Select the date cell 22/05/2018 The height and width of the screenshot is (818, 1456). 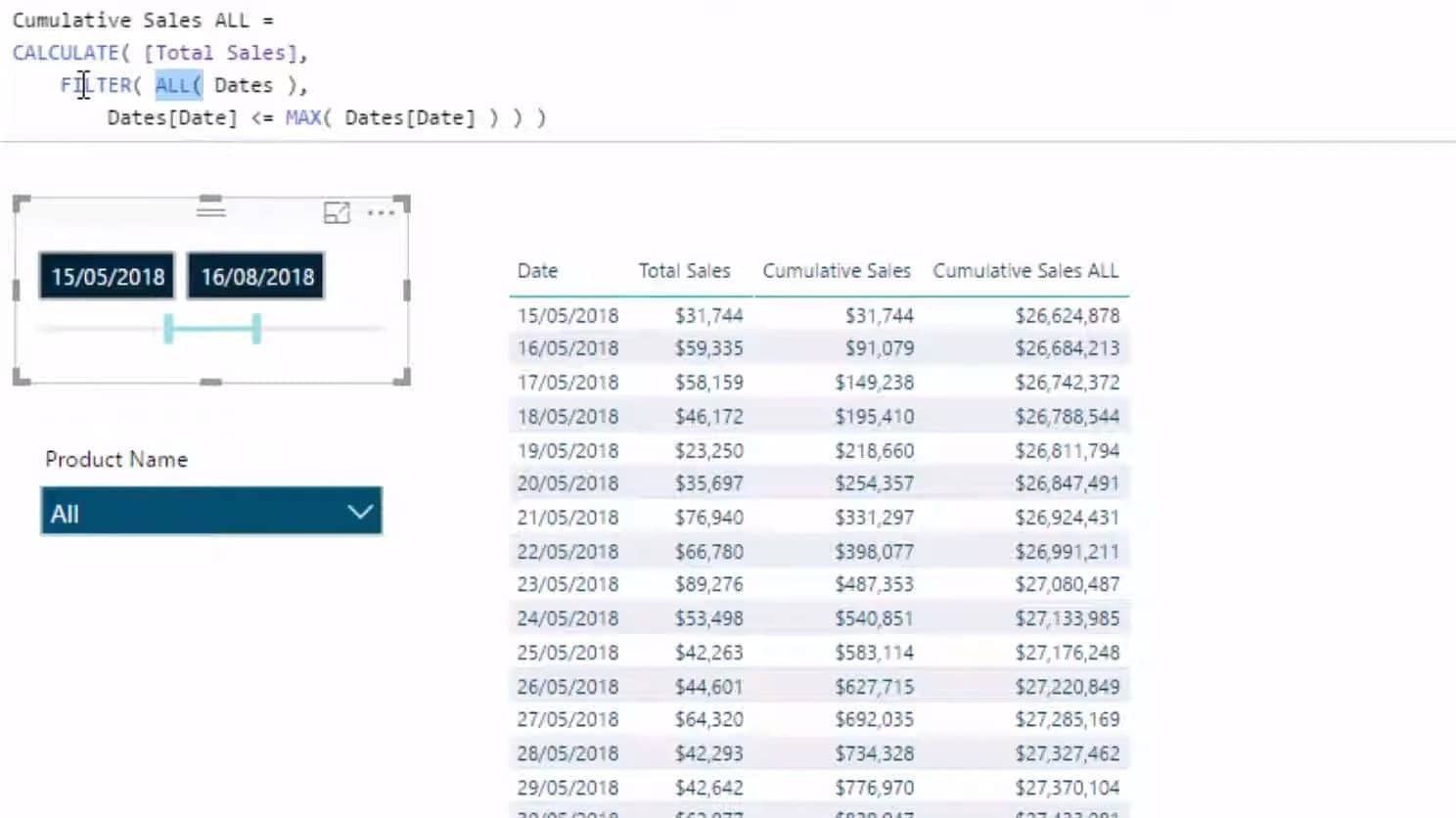(x=568, y=552)
